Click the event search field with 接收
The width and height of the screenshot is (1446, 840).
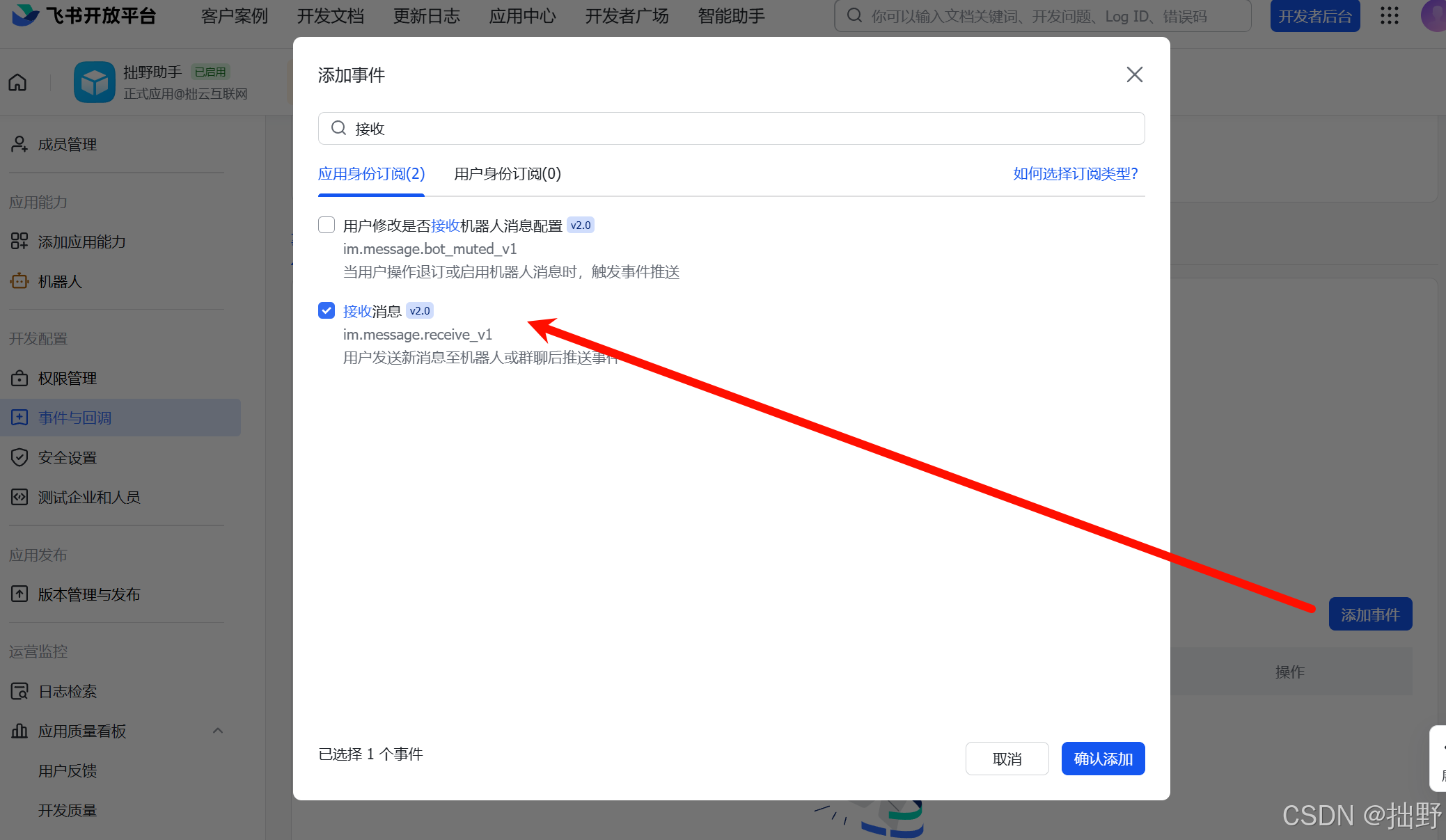click(731, 129)
